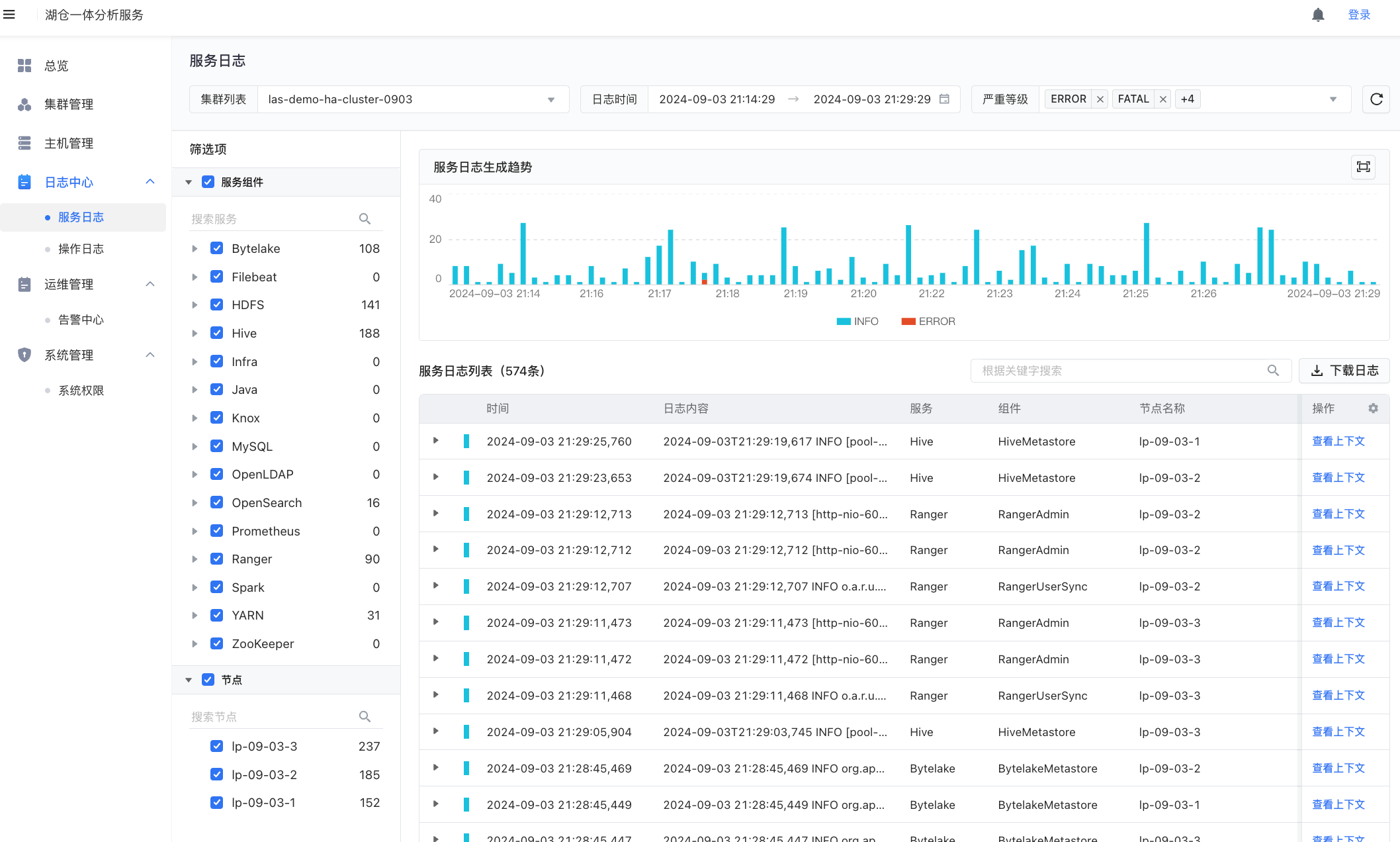Open 主机管理 in sidebar
Viewport: 1400px width, 842px height.
pos(69,144)
